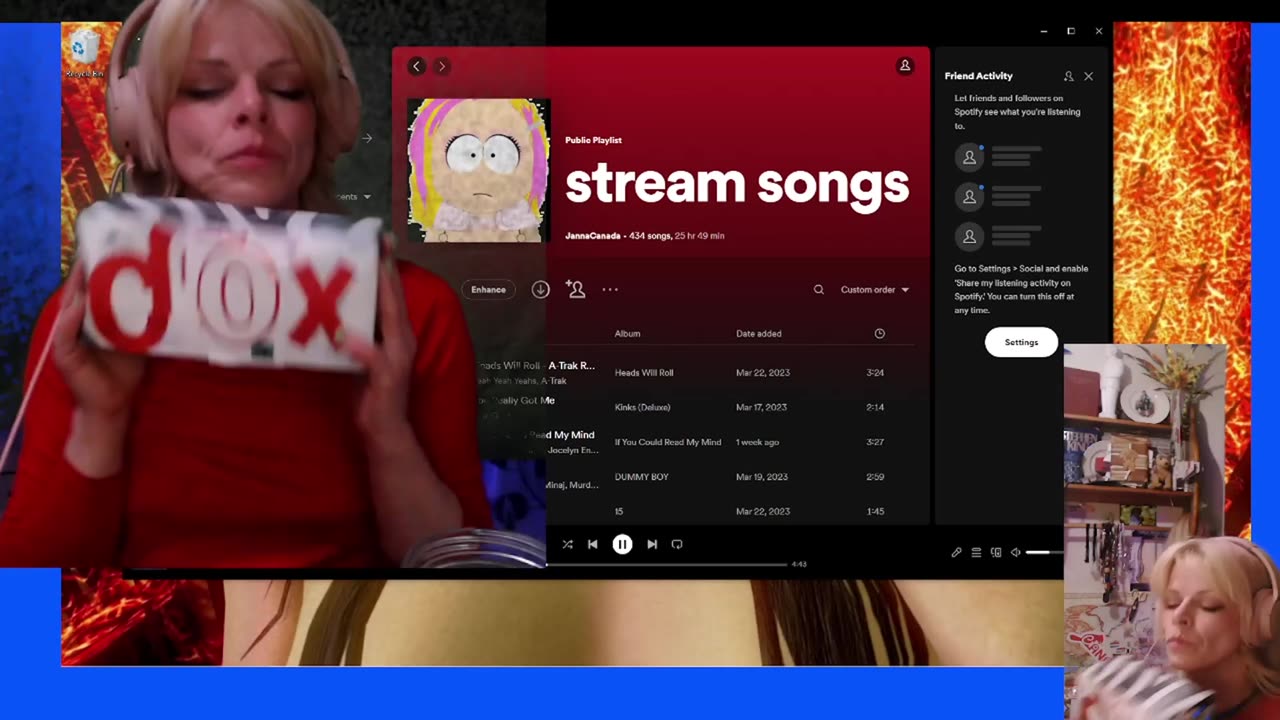This screenshot has width=1280, height=720.
Task: Adjust the volume slider
Action: click(x=1045, y=553)
